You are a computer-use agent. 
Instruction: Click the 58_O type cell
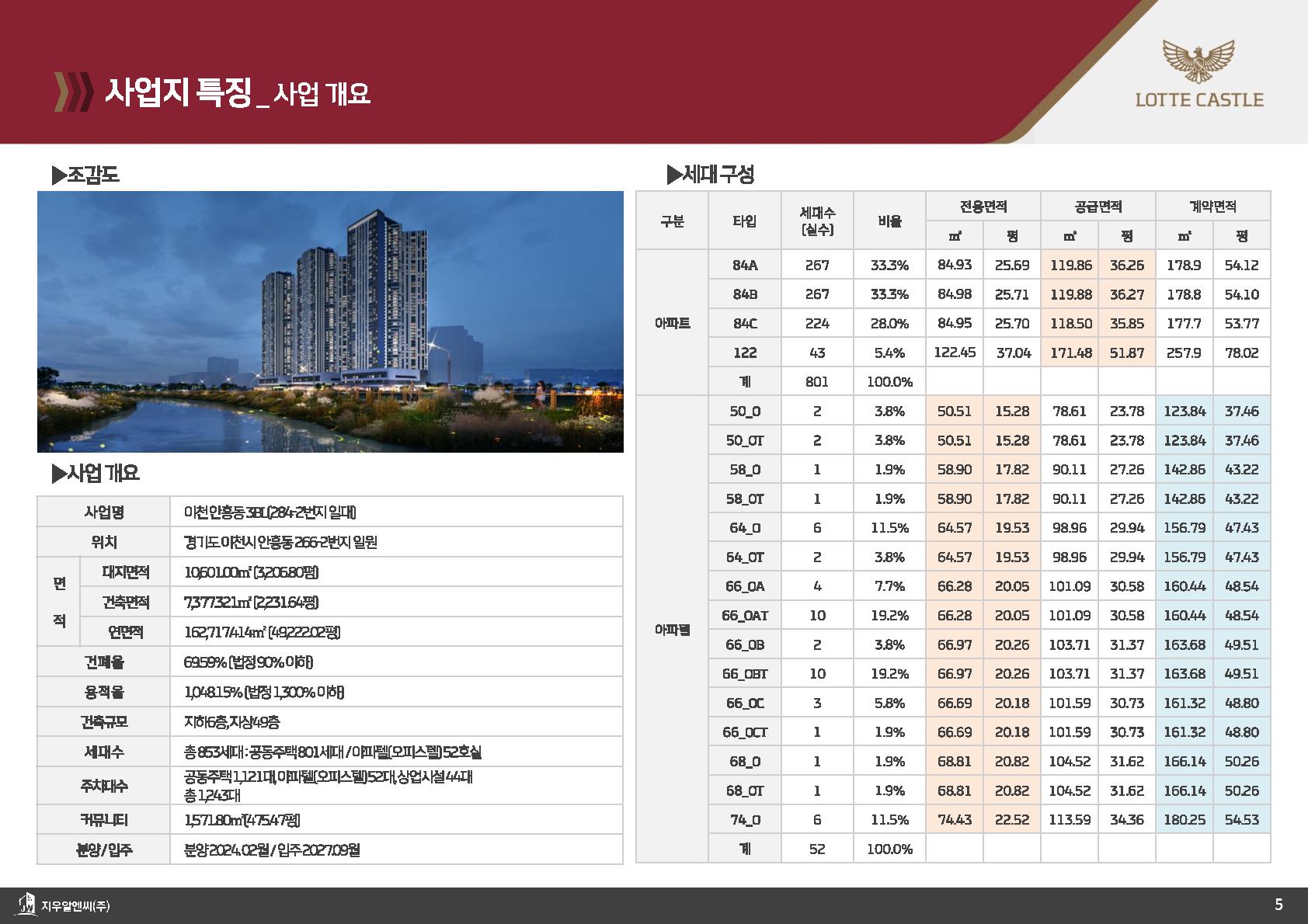coord(745,469)
